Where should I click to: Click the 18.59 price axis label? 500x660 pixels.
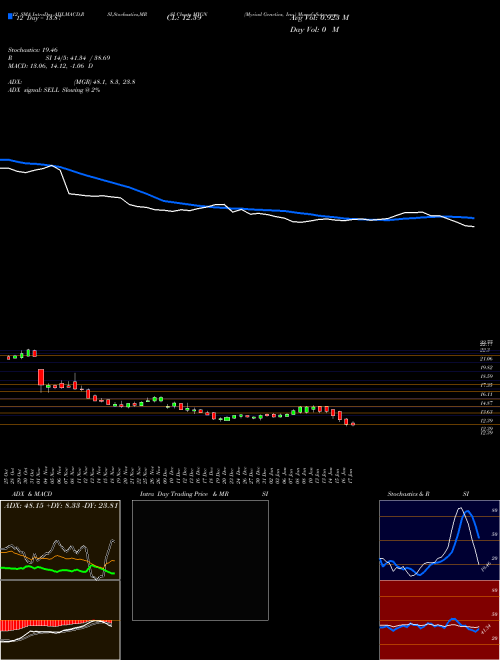coord(486,376)
